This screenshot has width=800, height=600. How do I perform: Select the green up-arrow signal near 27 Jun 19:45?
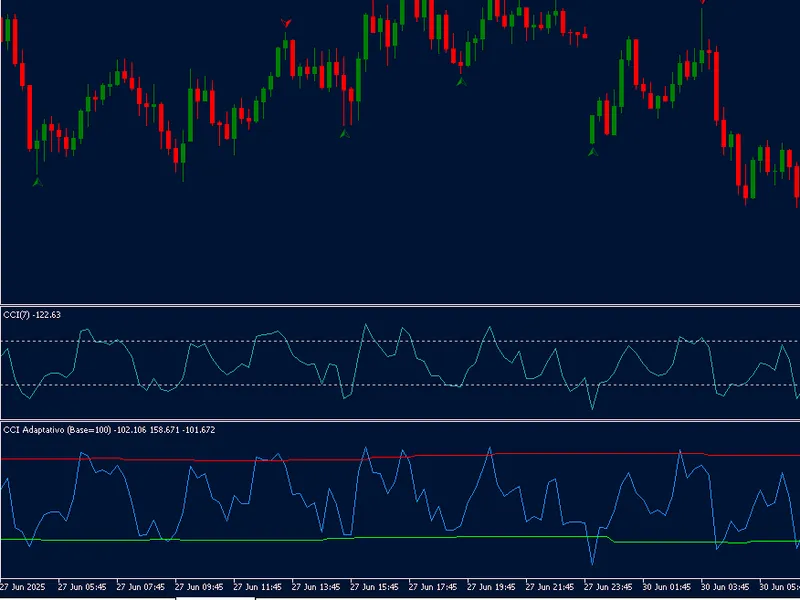coord(461,81)
